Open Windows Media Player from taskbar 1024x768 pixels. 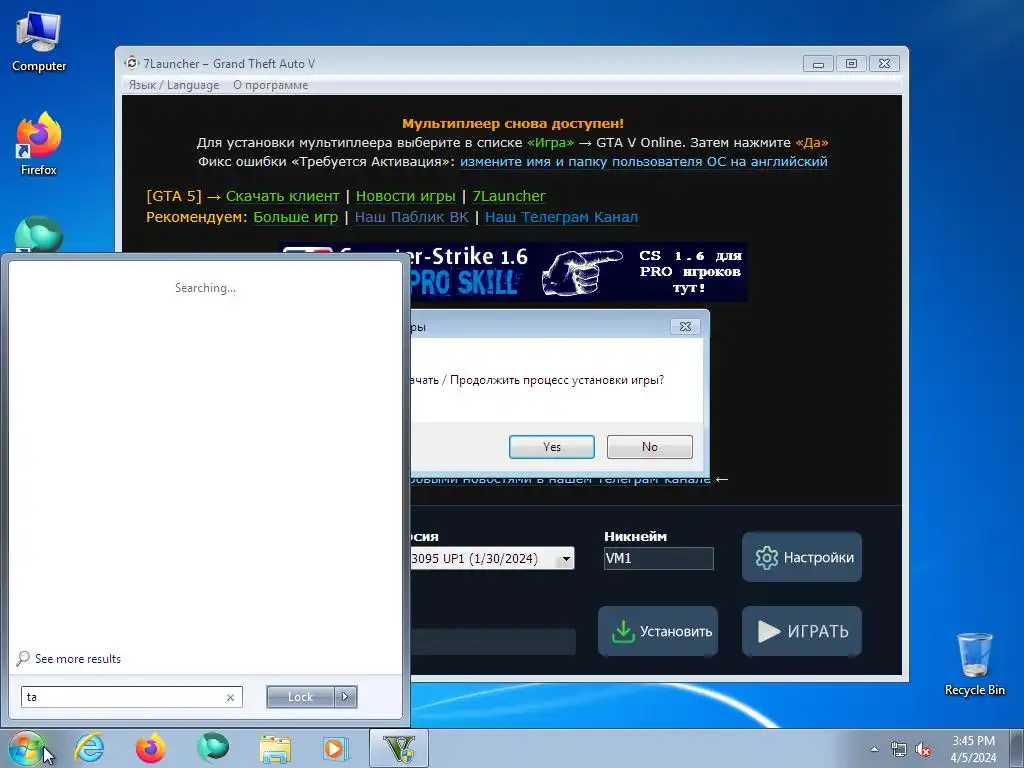pyautogui.click(x=337, y=748)
